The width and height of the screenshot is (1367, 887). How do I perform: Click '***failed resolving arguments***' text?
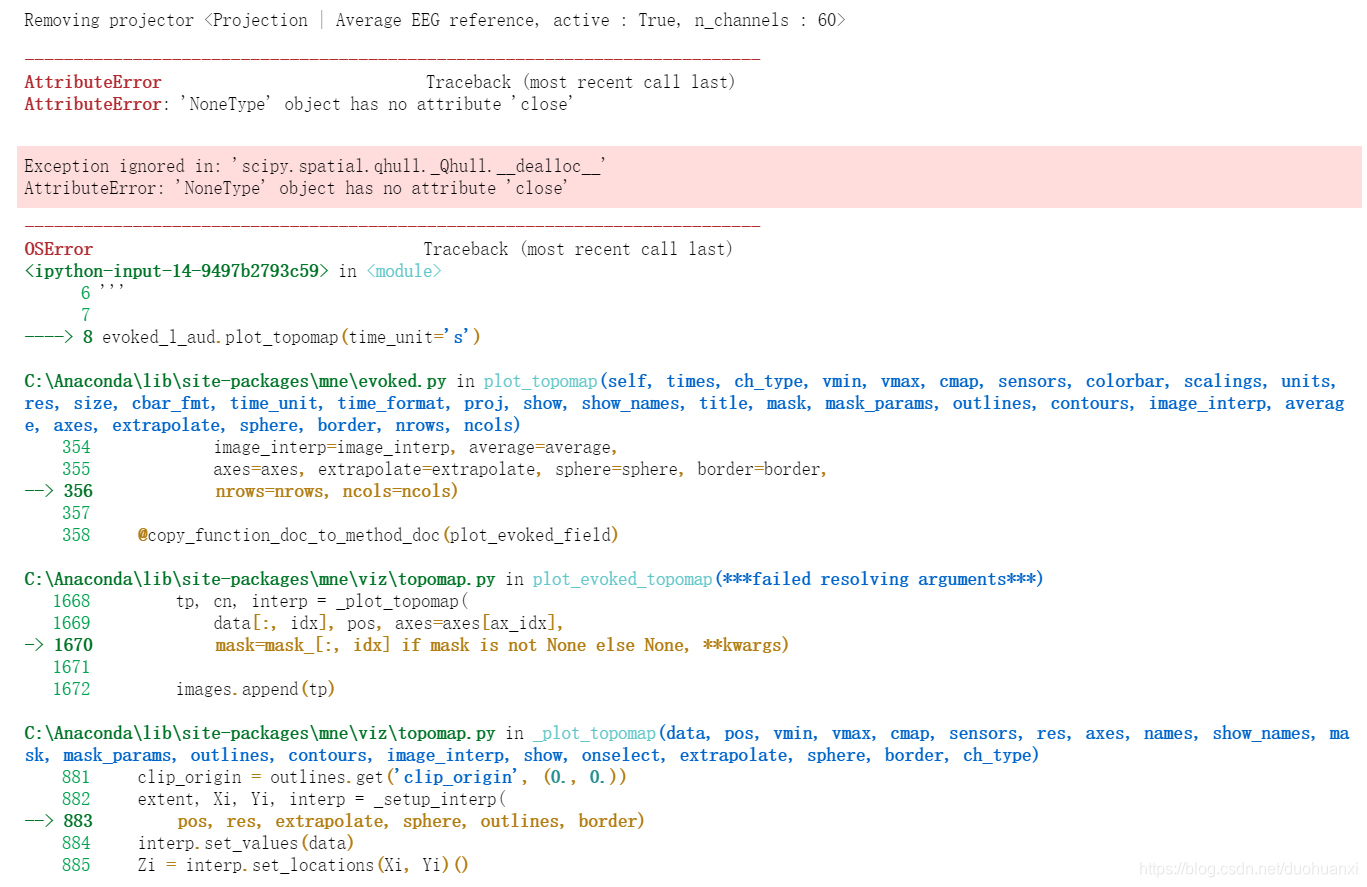coord(878,579)
